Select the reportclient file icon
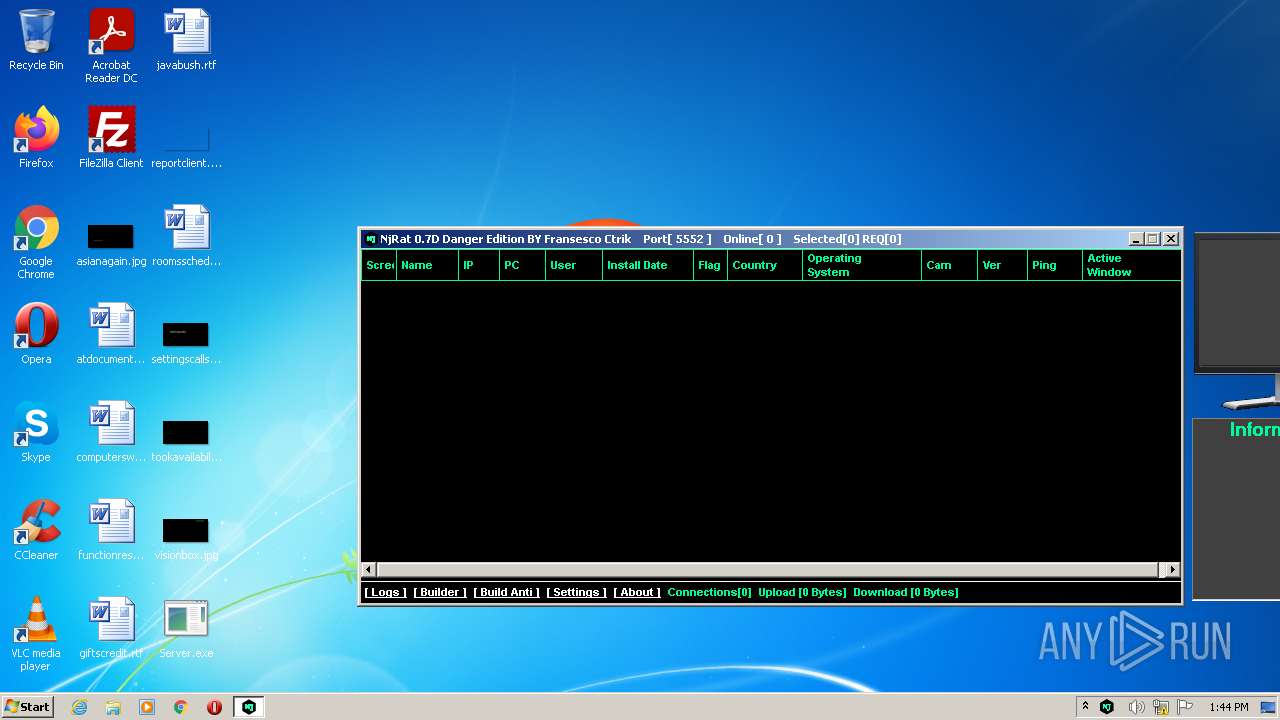The width and height of the screenshot is (1280, 720). [186, 145]
